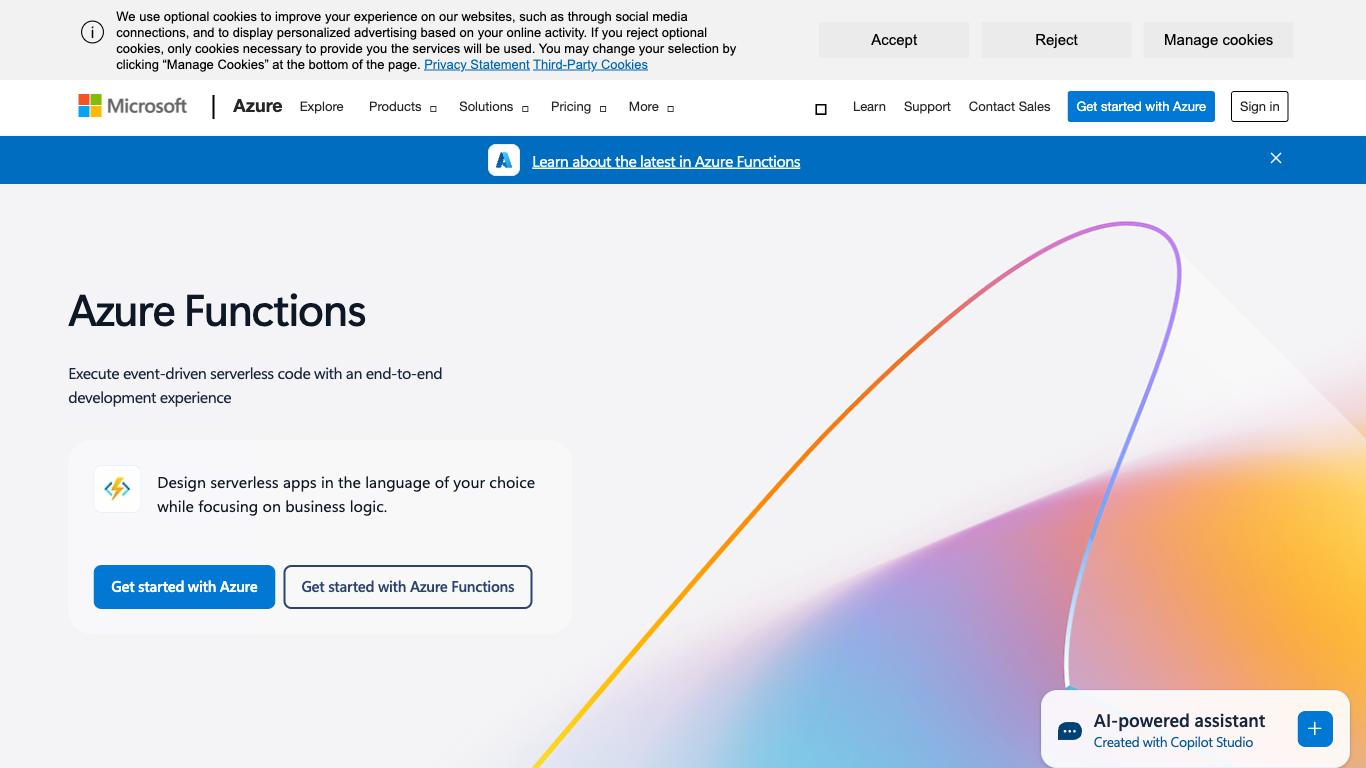Click the Microsoft logo

[133, 106]
